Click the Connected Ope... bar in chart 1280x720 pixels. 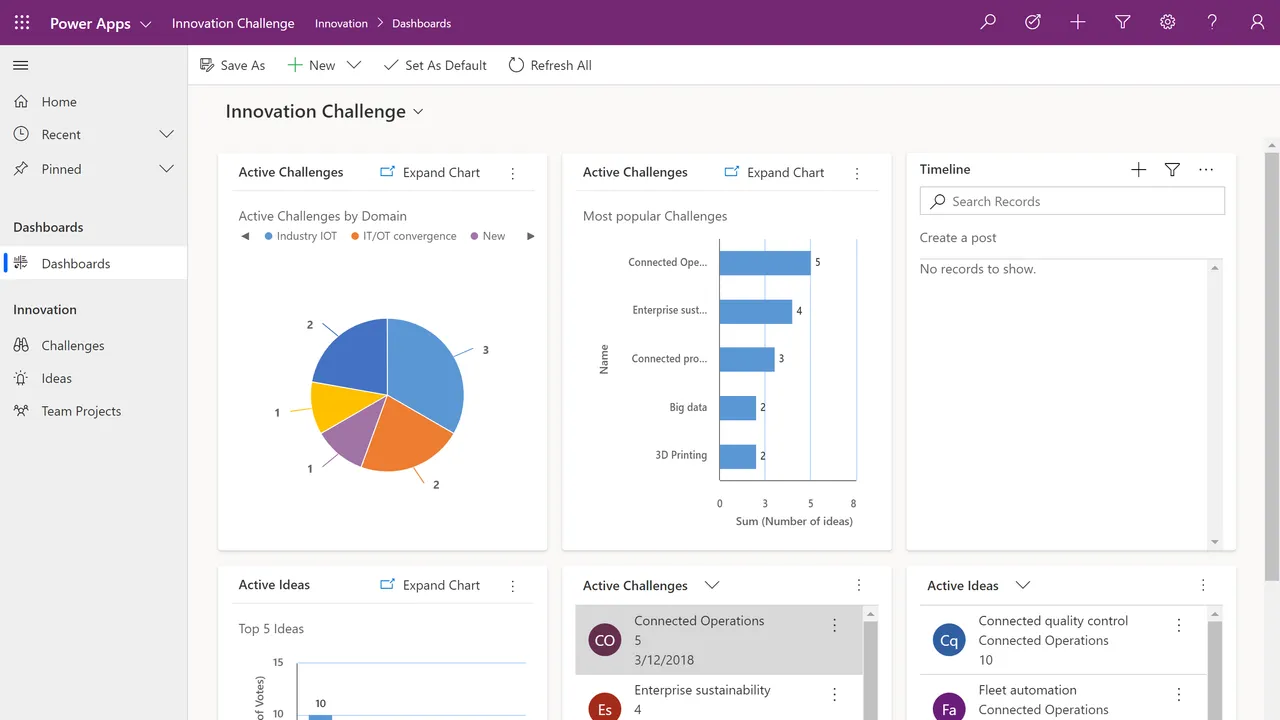coord(765,263)
